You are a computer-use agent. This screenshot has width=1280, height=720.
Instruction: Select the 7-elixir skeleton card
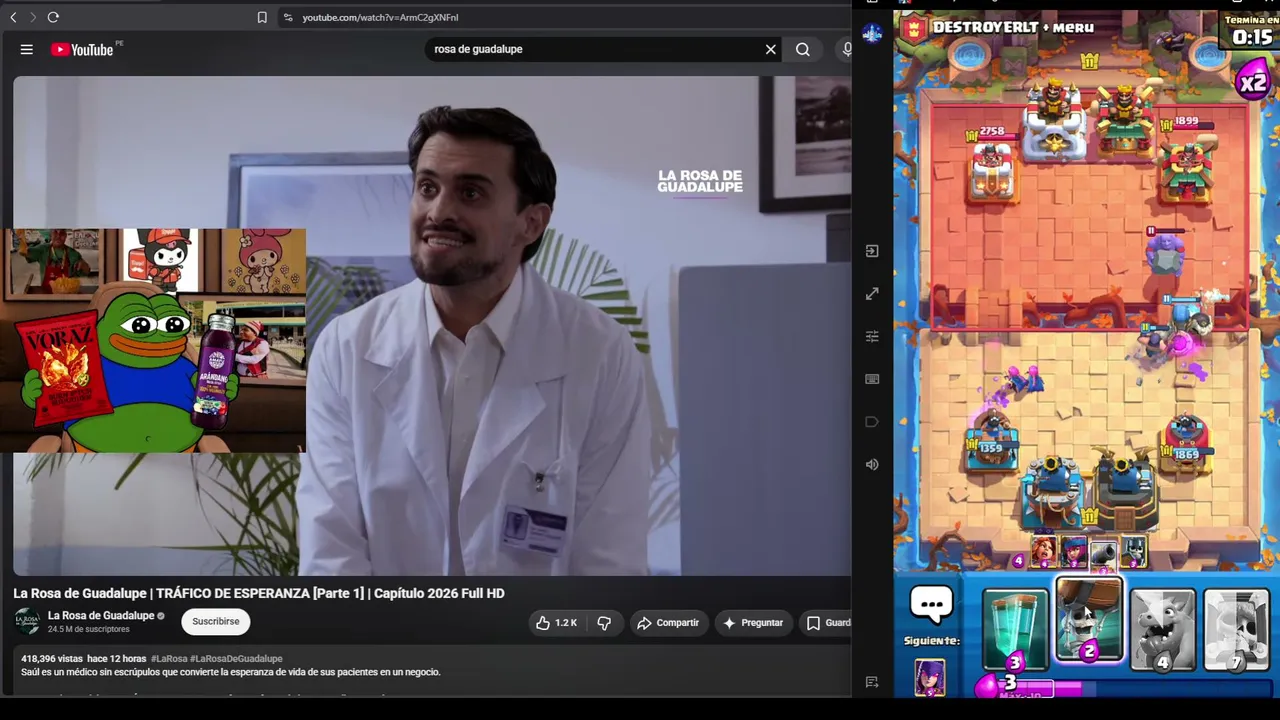point(1236,629)
